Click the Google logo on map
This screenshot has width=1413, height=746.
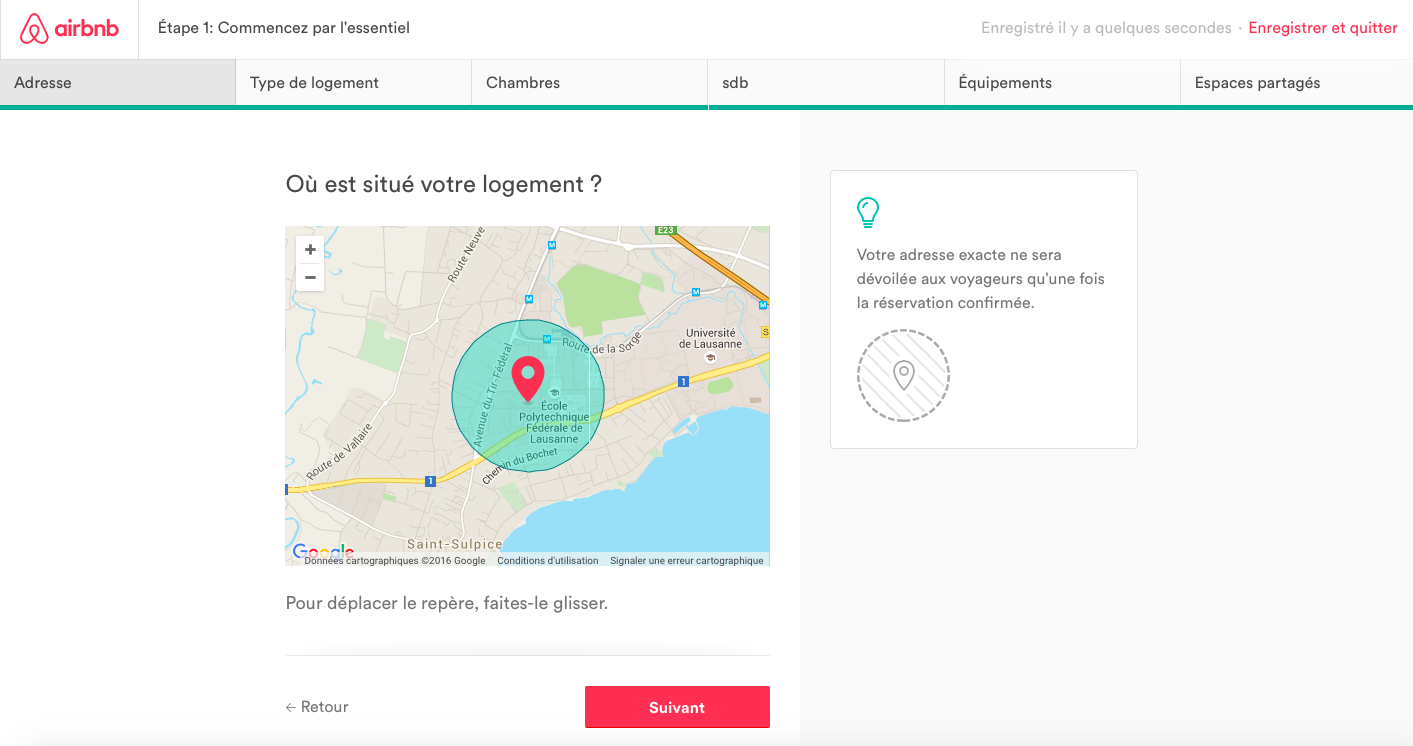322,552
